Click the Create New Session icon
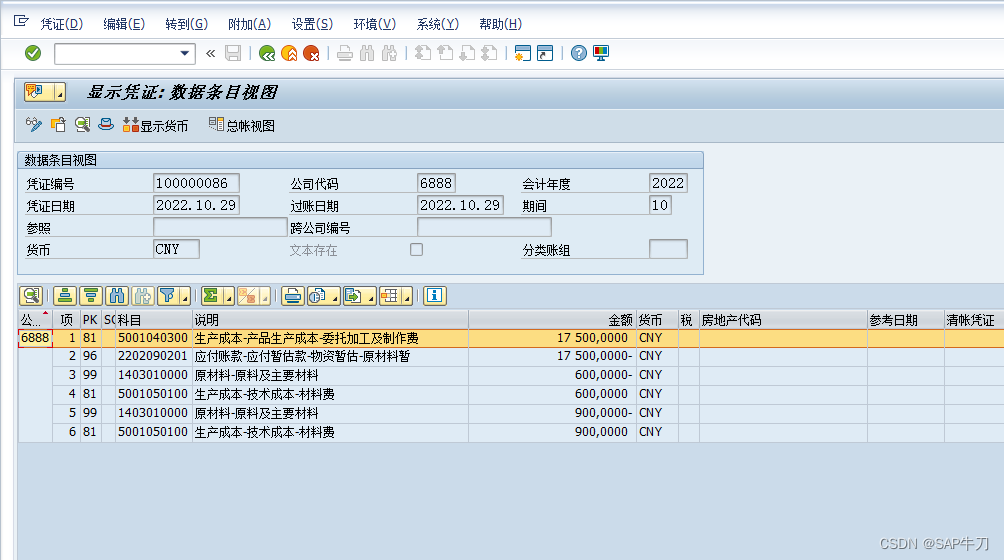Viewport: 1004px width, 560px height. point(522,54)
